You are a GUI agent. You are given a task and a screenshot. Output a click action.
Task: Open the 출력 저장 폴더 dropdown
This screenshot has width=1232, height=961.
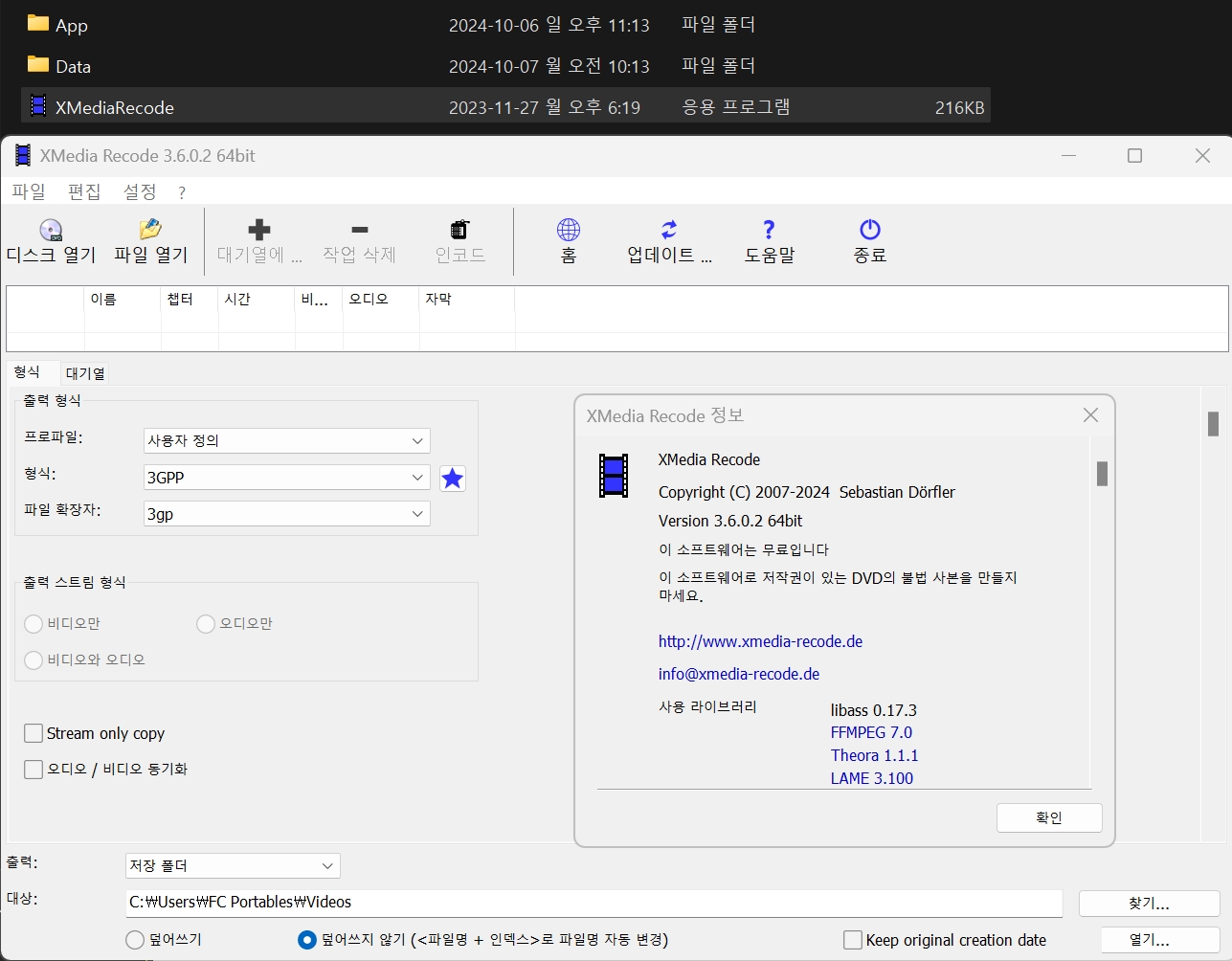[x=233, y=865]
